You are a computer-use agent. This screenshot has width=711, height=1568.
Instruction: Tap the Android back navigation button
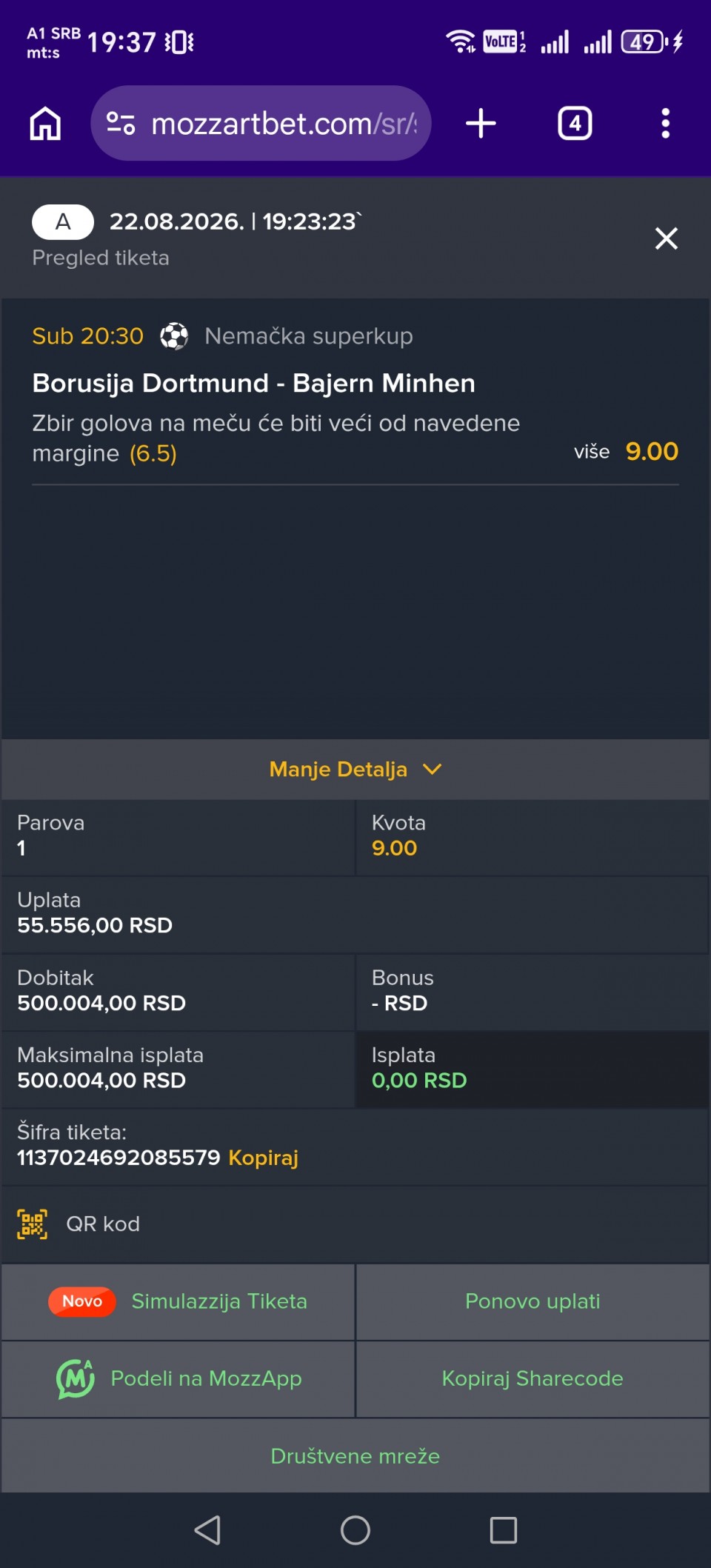pos(207,1530)
